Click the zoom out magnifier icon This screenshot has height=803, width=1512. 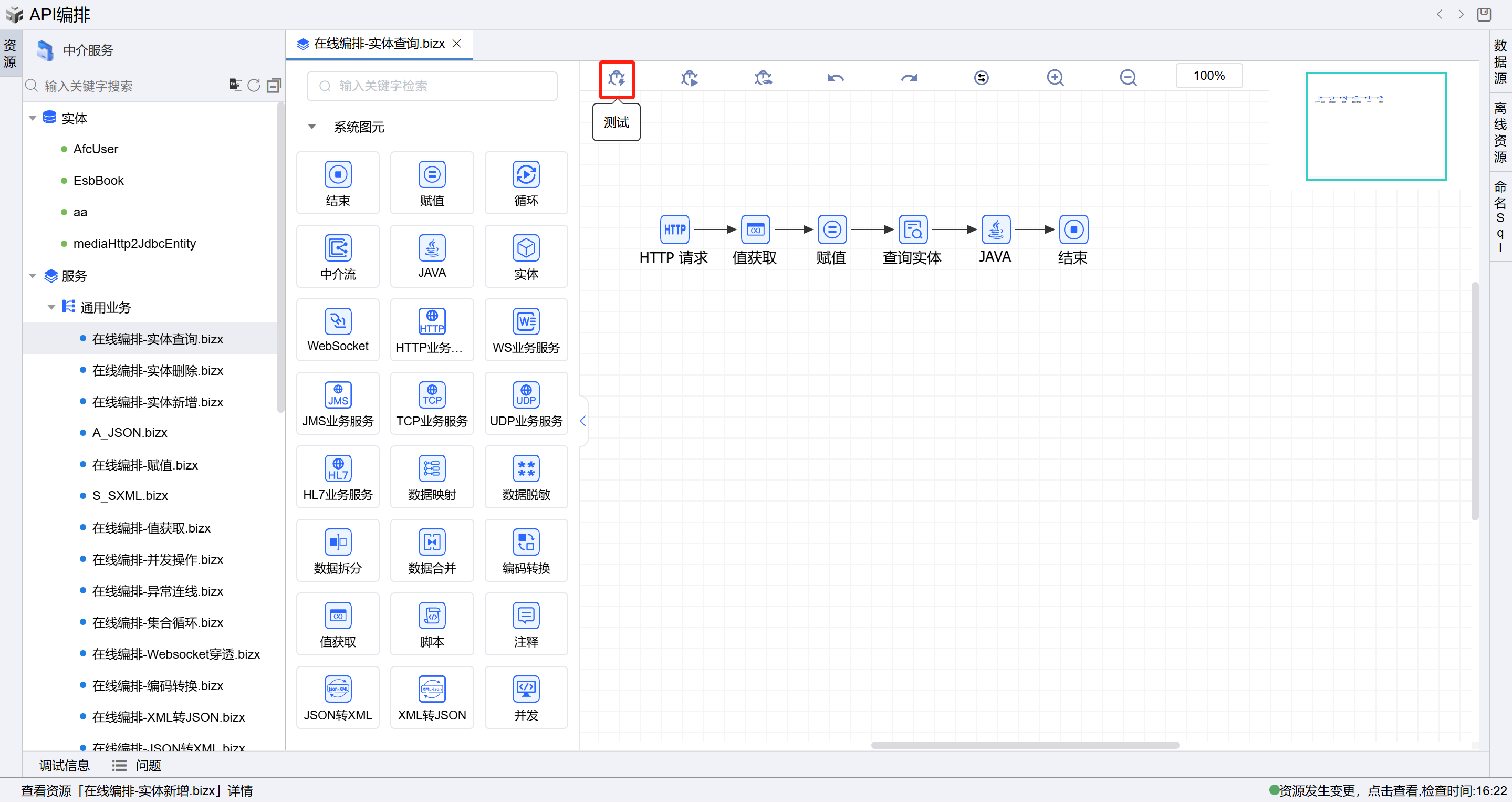[1128, 78]
